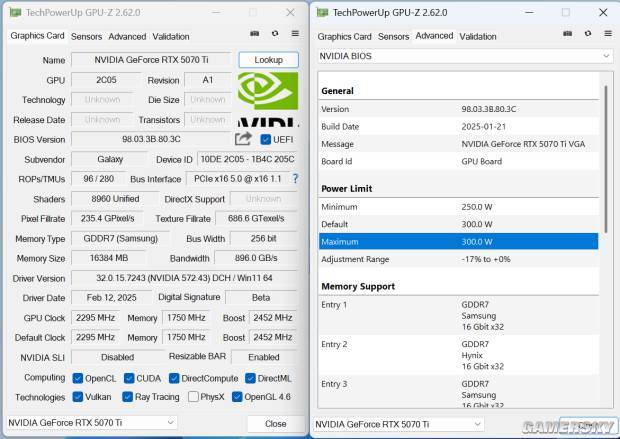Click the NVIDIA SLI Disabled field

tap(117, 357)
